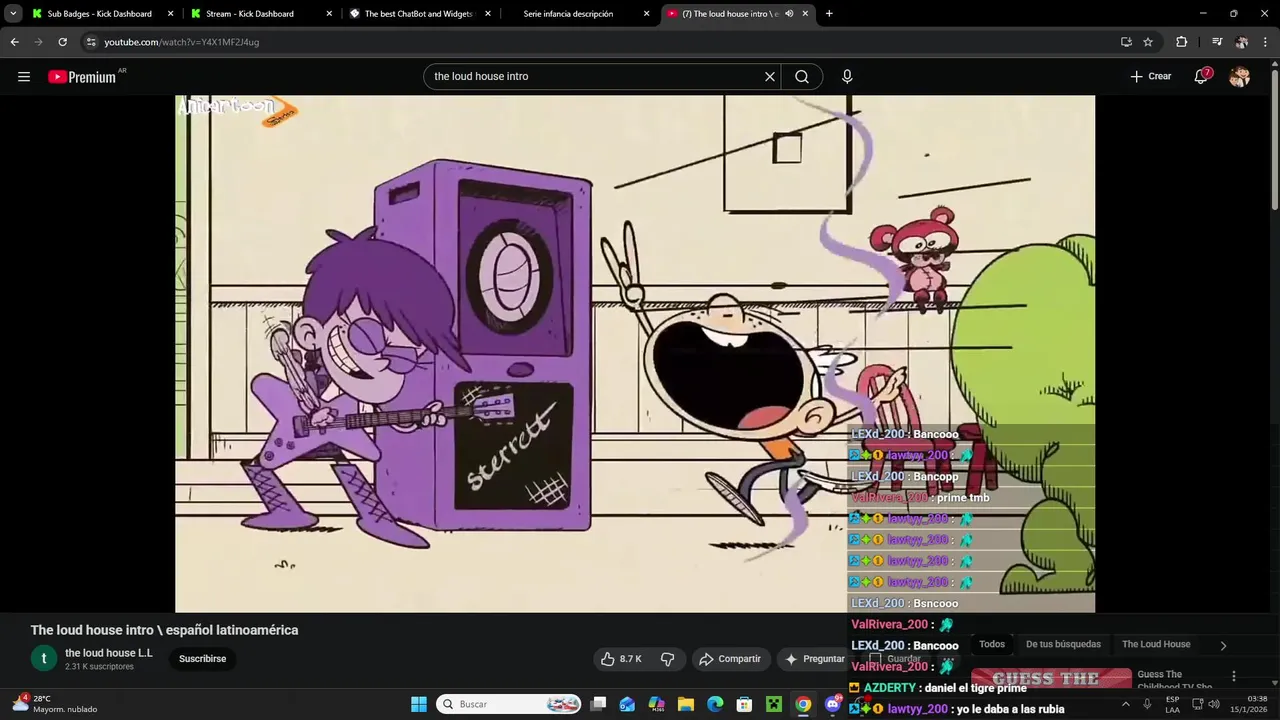Open Chrome profile avatar
The width and height of the screenshot is (1280, 720).
pyautogui.click(x=1241, y=42)
